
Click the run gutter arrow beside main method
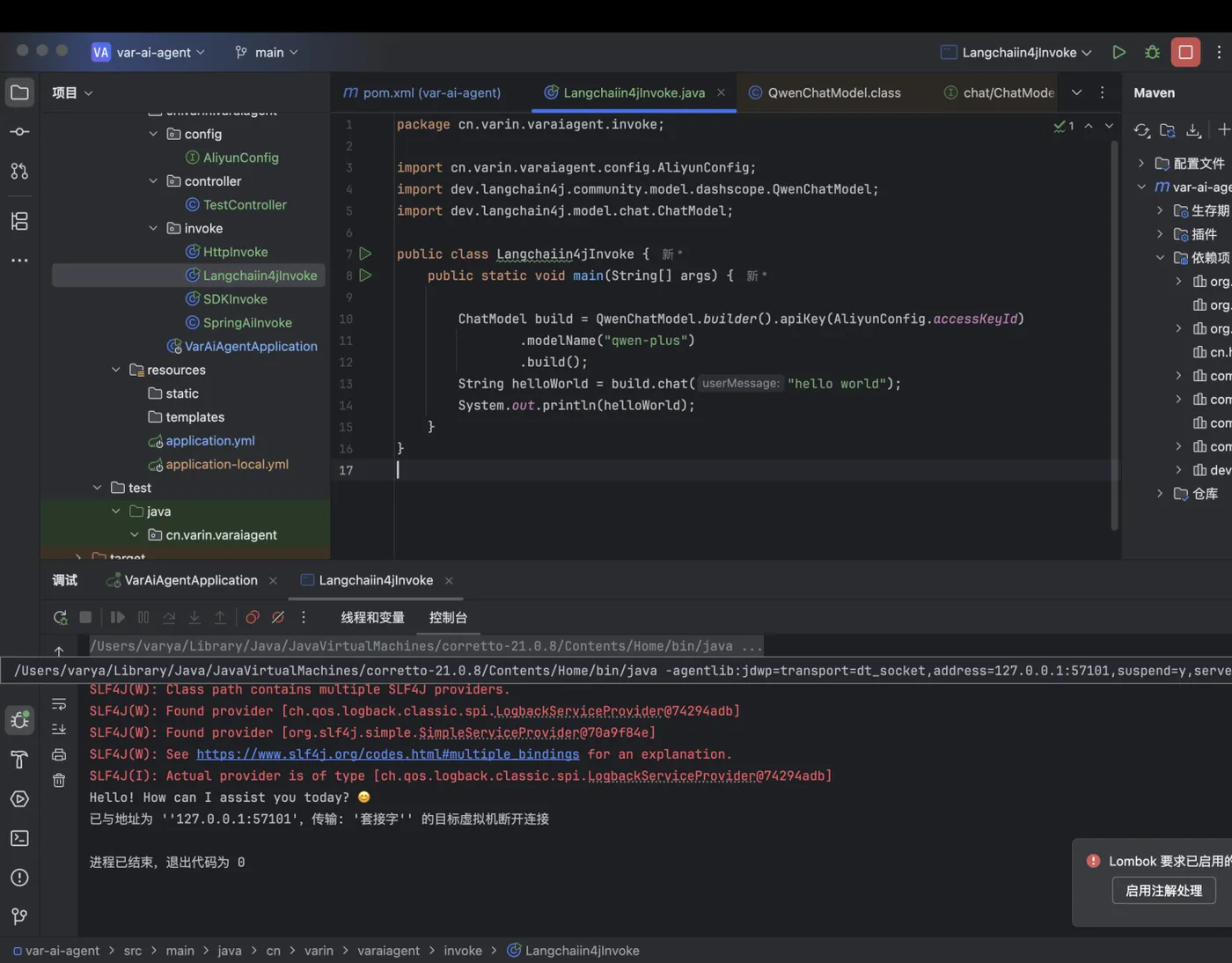pos(365,276)
